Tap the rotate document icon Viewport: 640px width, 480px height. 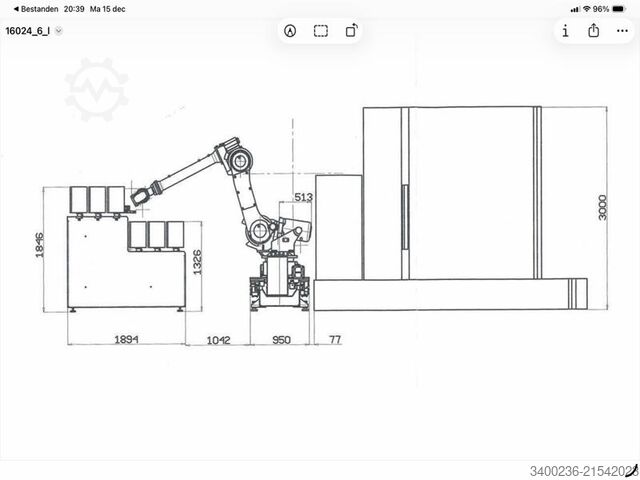pos(352,31)
